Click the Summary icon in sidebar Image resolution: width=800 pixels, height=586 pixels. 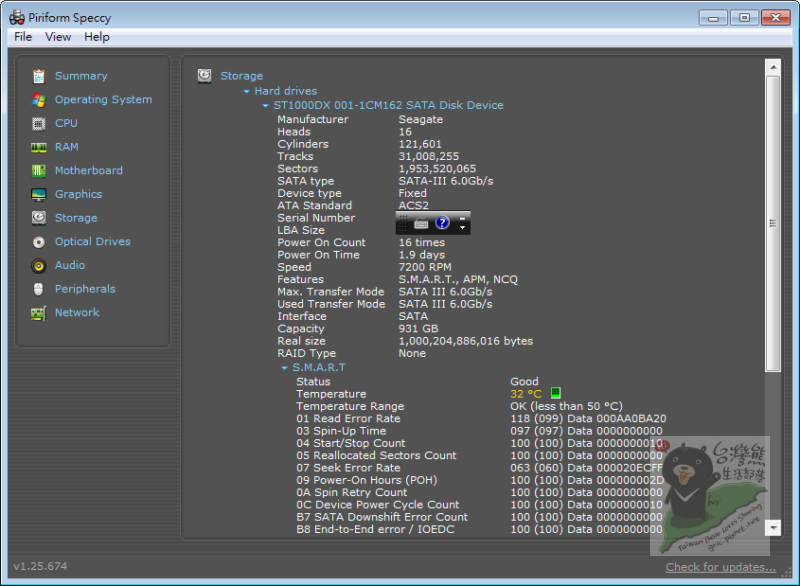click(39, 76)
